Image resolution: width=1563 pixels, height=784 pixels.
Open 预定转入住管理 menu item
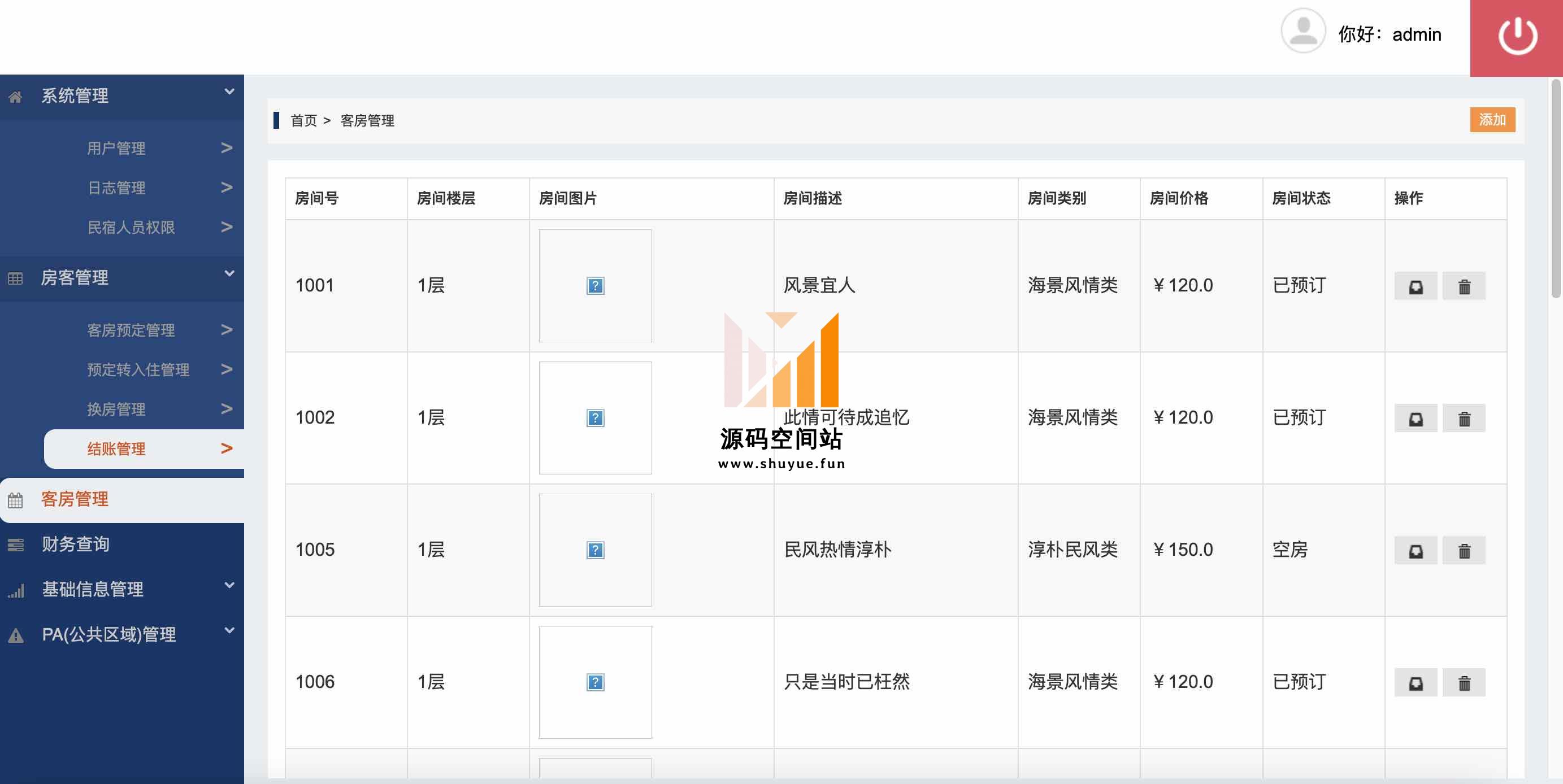pyautogui.click(x=138, y=370)
